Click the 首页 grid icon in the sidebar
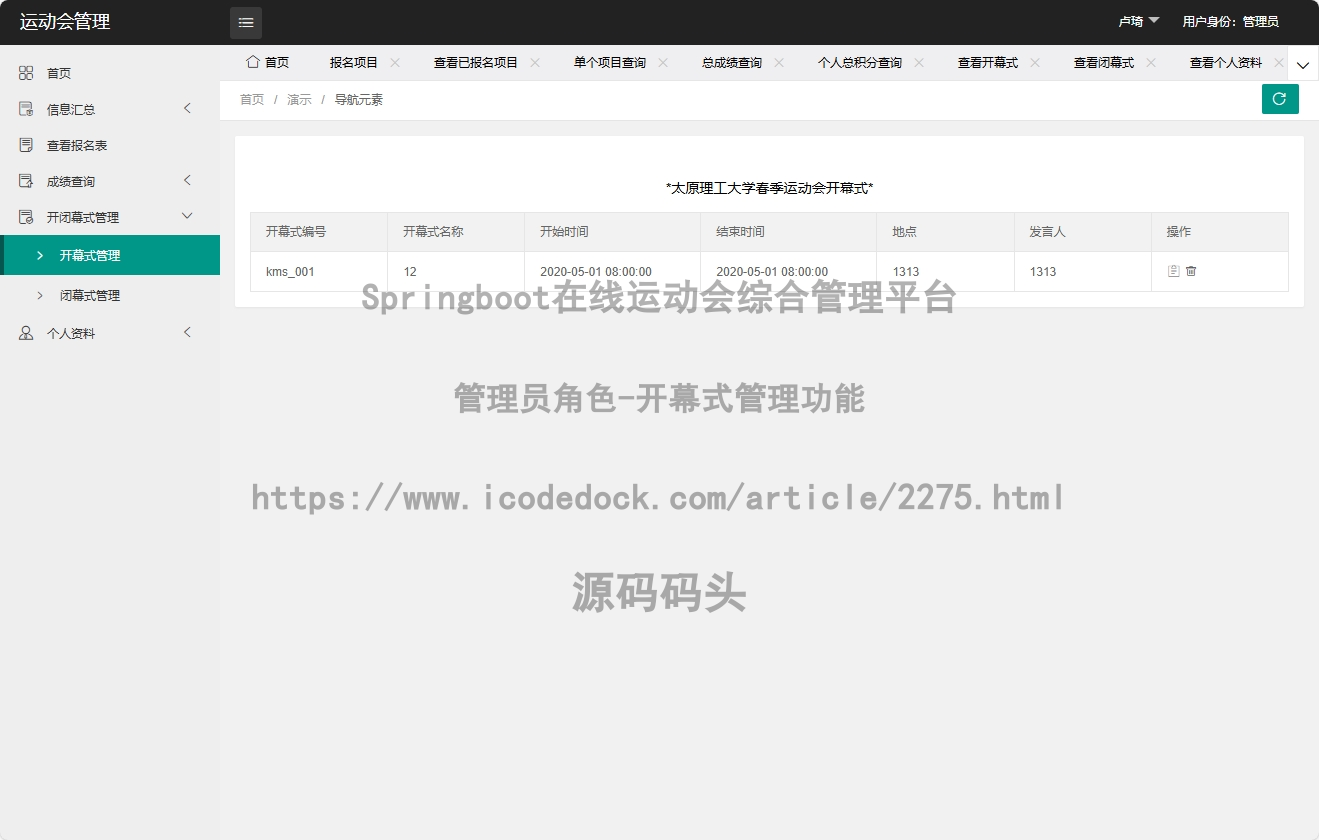The width and height of the screenshot is (1319, 840). tap(26, 73)
